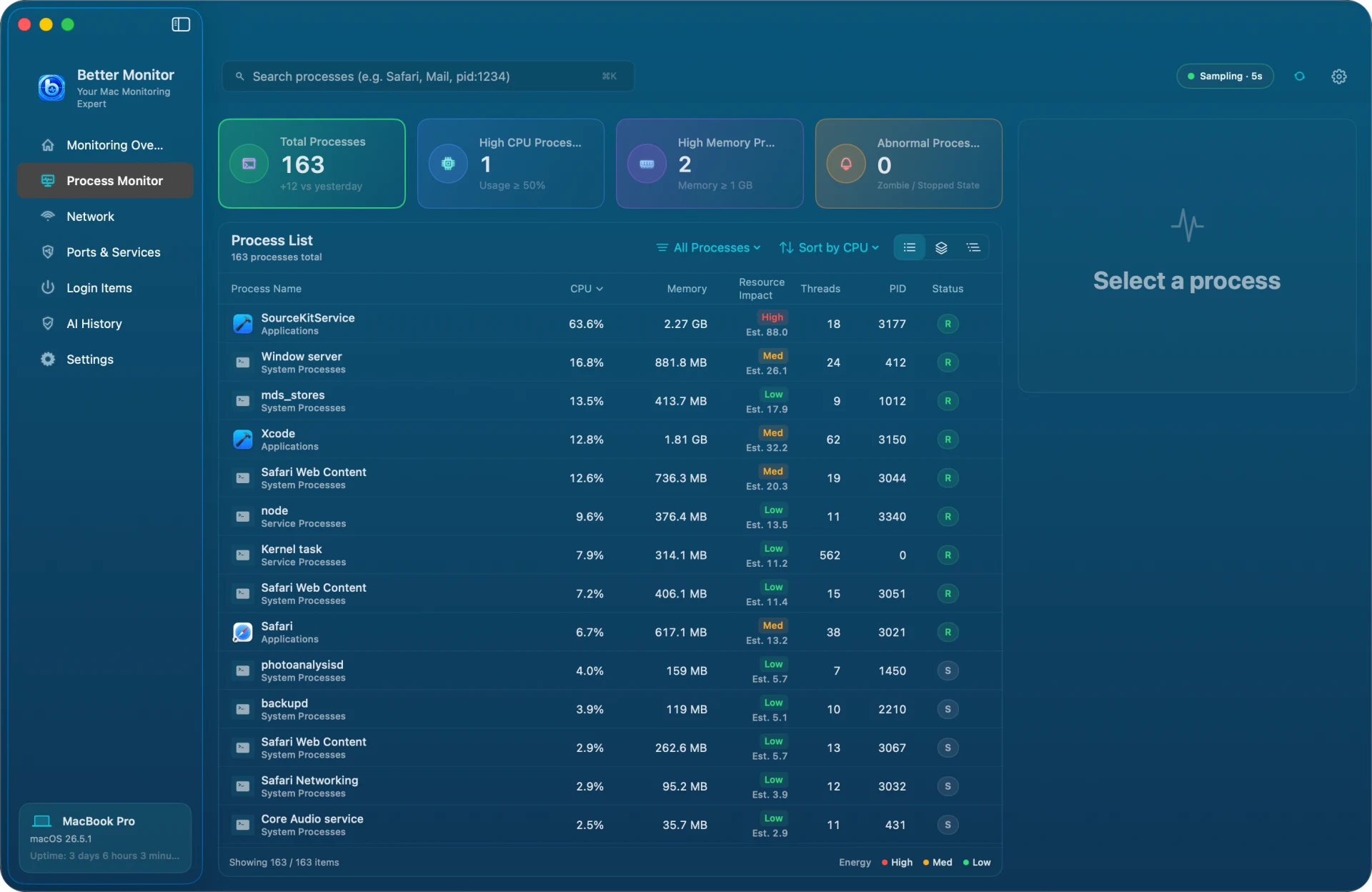Click the Window server terminal icon
Image resolution: width=1372 pixels, height=892 pixels.
pos(243,362)
